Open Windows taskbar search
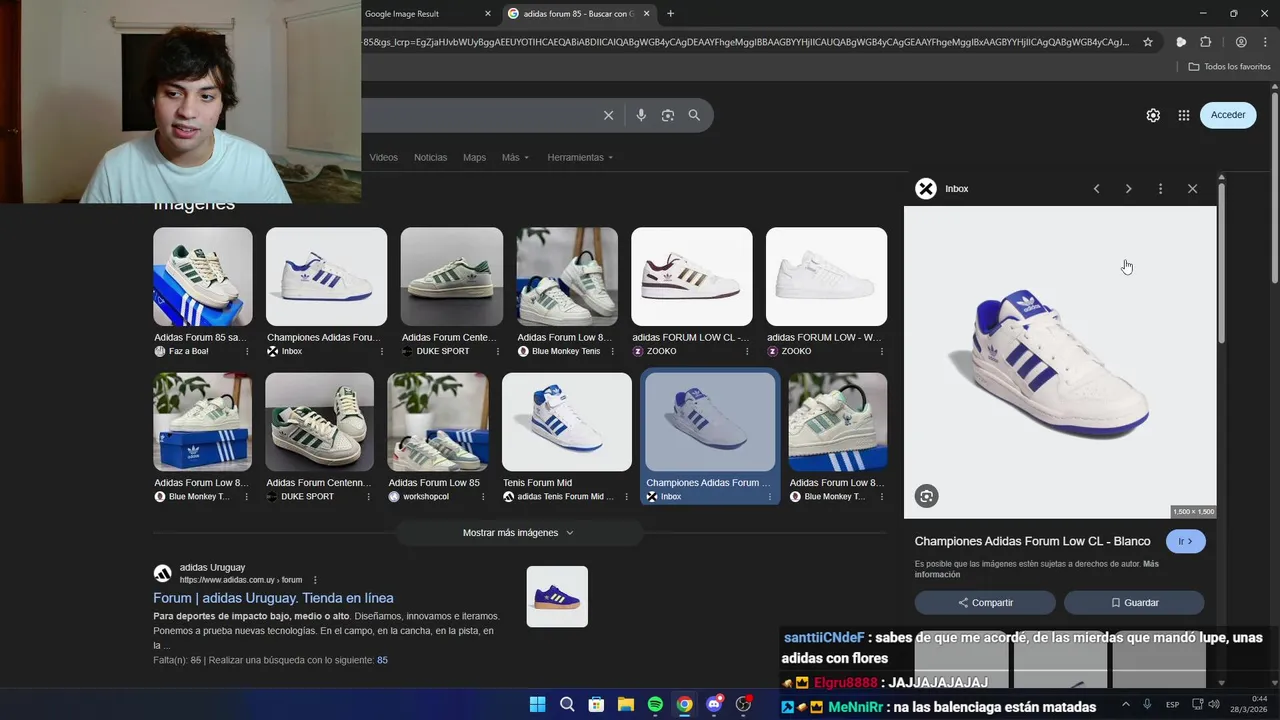Image resolution: width=1280 pixels, height=720 pixels. [567, 704]
